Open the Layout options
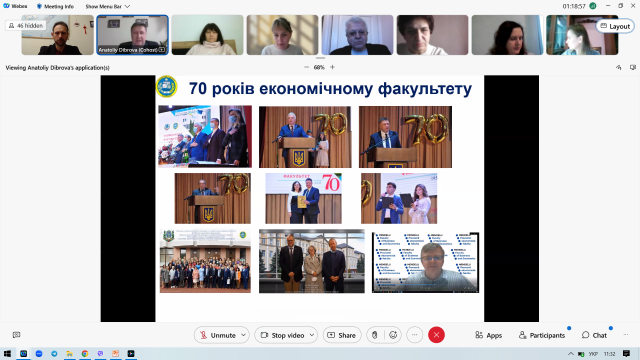This screenshot has height=360, width=640. pos(615,26)
